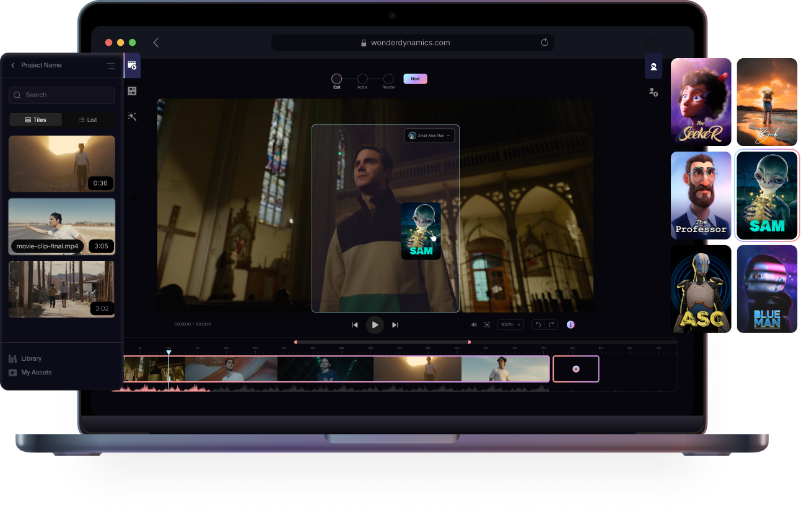Choose the Blue Man character card
The image size is (804, 523).
[x=767, y=289]
